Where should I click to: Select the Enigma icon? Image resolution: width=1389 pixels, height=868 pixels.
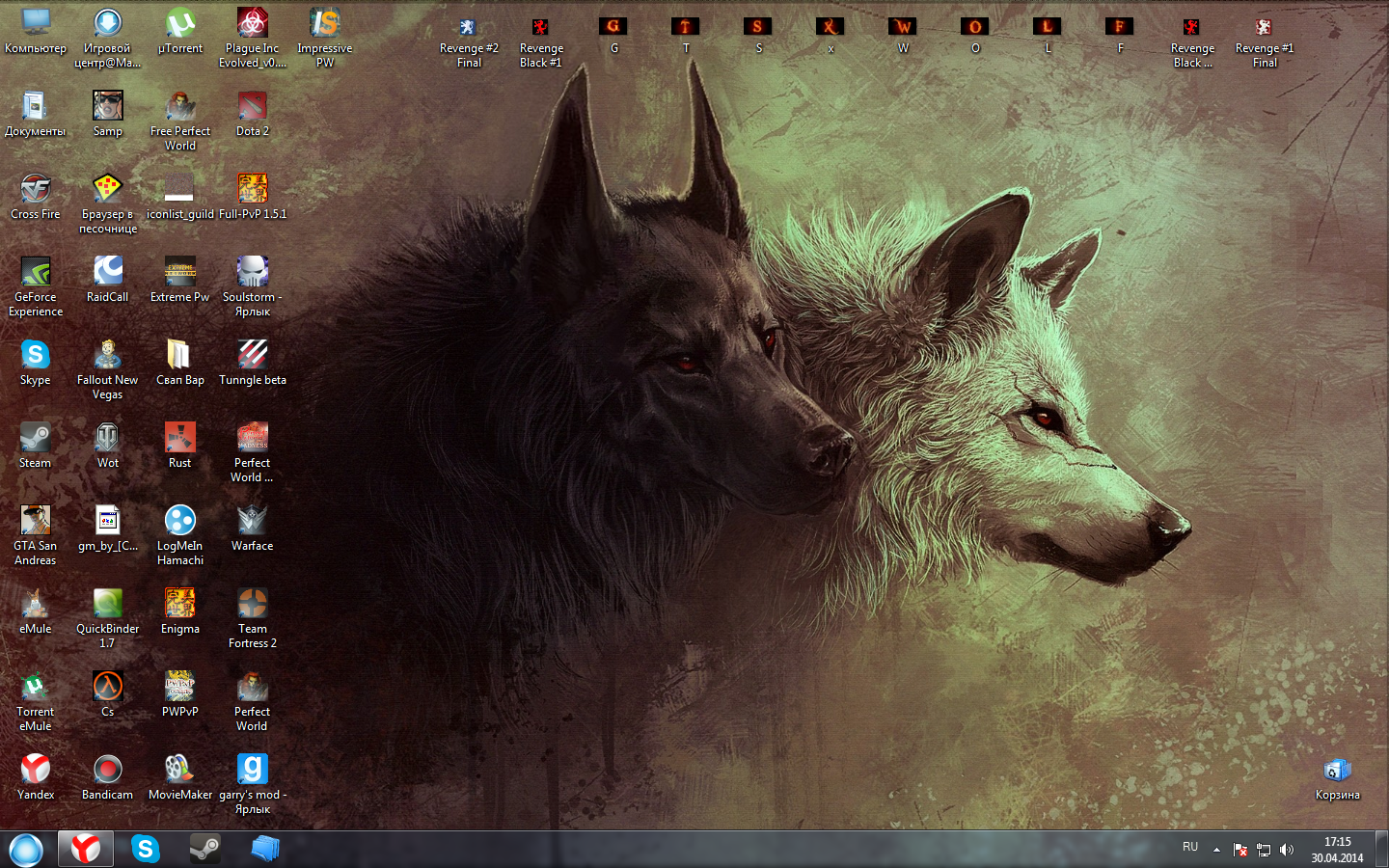point(180,611)
